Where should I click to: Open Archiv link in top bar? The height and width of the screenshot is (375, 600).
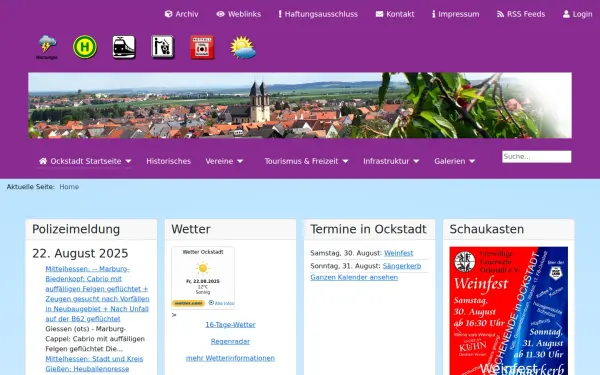[x=187, y=14]
